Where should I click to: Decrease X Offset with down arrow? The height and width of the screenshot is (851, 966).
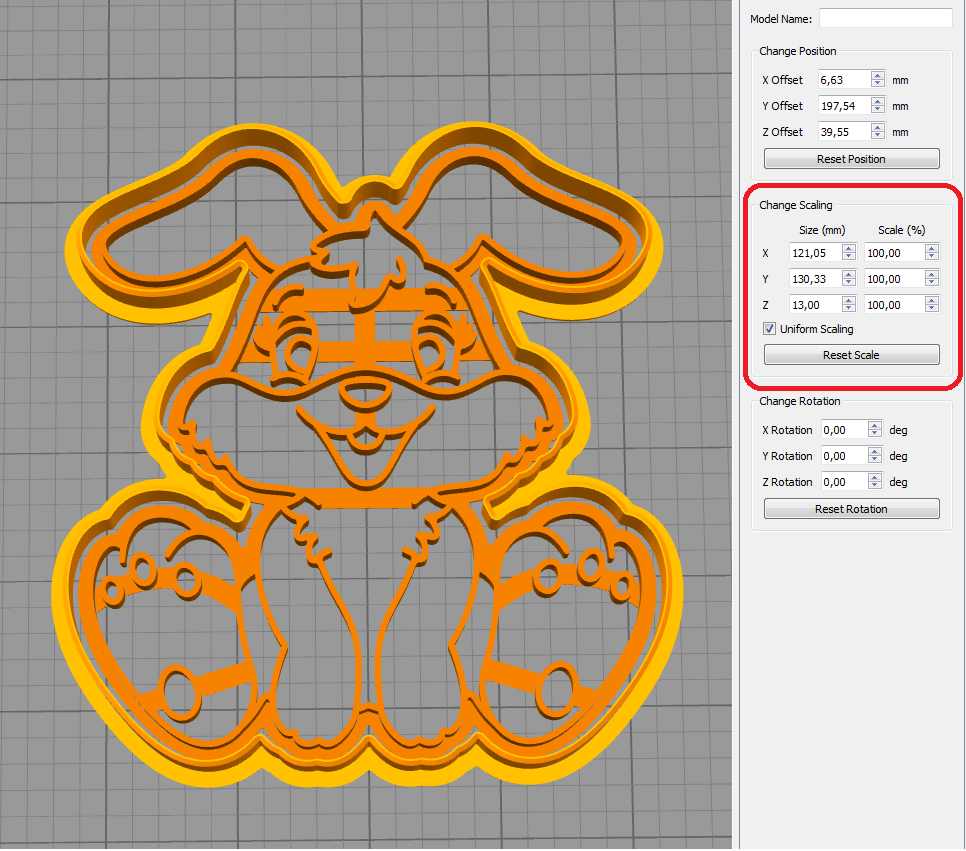pos(878,84)
